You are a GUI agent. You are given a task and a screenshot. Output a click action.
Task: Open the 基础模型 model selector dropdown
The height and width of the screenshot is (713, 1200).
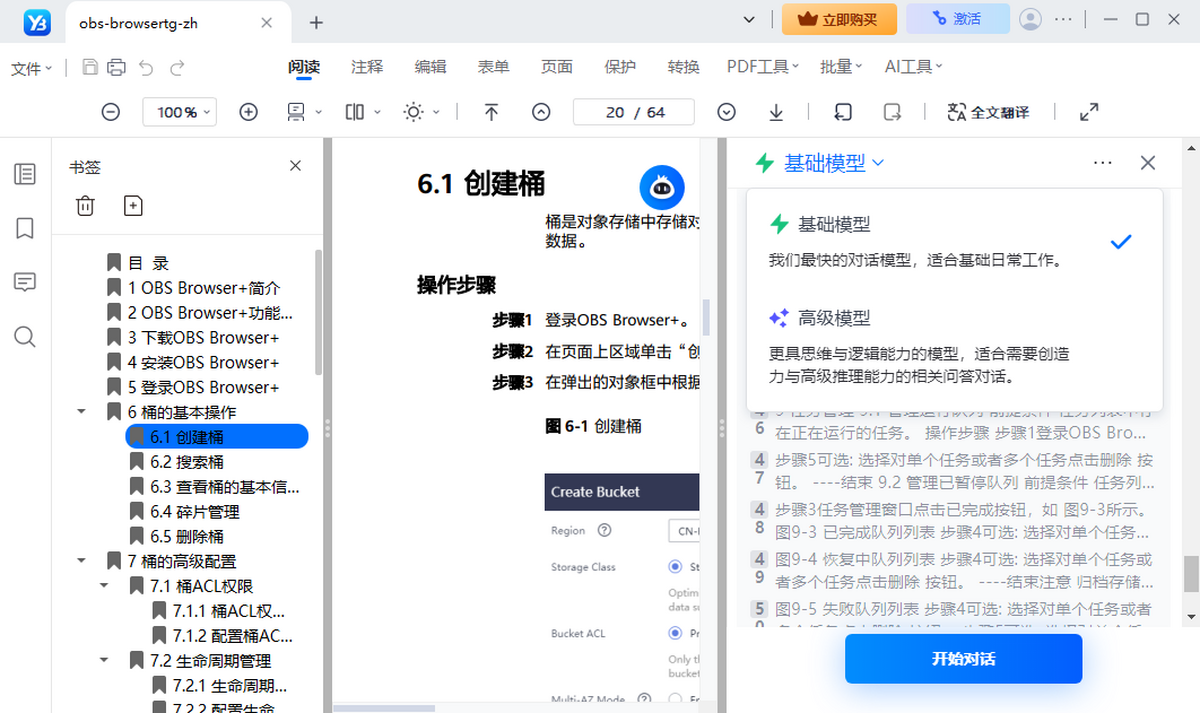[820, 162]
